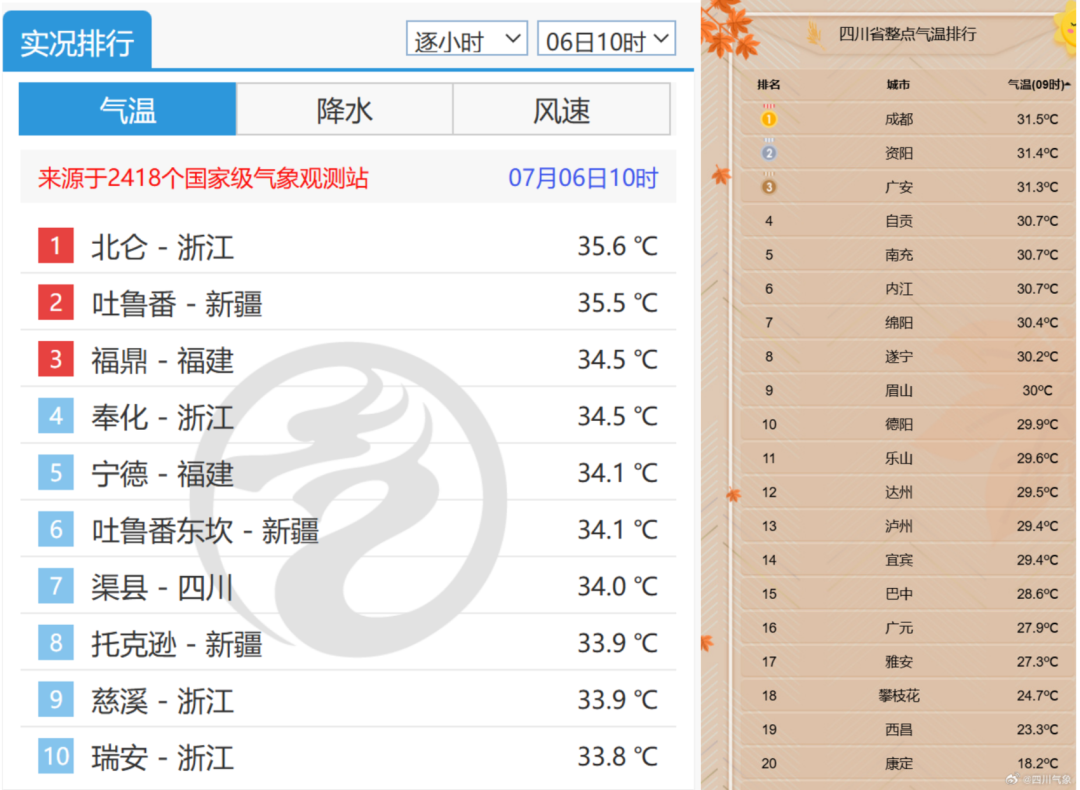The width and height of the screenshot is (1080, 790).
Task: Click the blue rank 4 badge
Action: (56, 416)
